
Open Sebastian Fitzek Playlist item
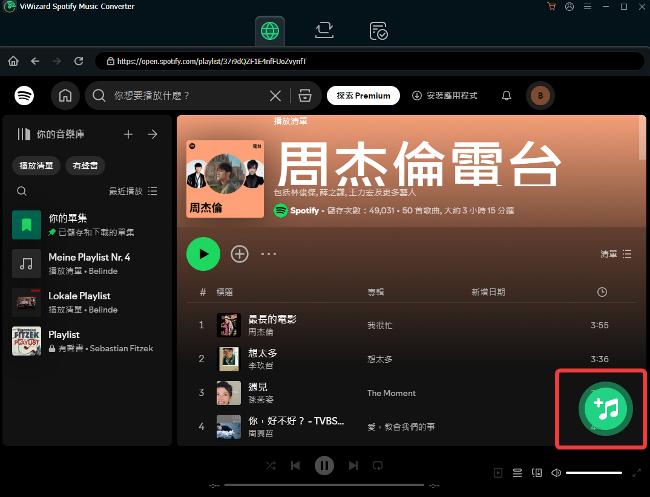pyautogui.click(x=86, y=341)
